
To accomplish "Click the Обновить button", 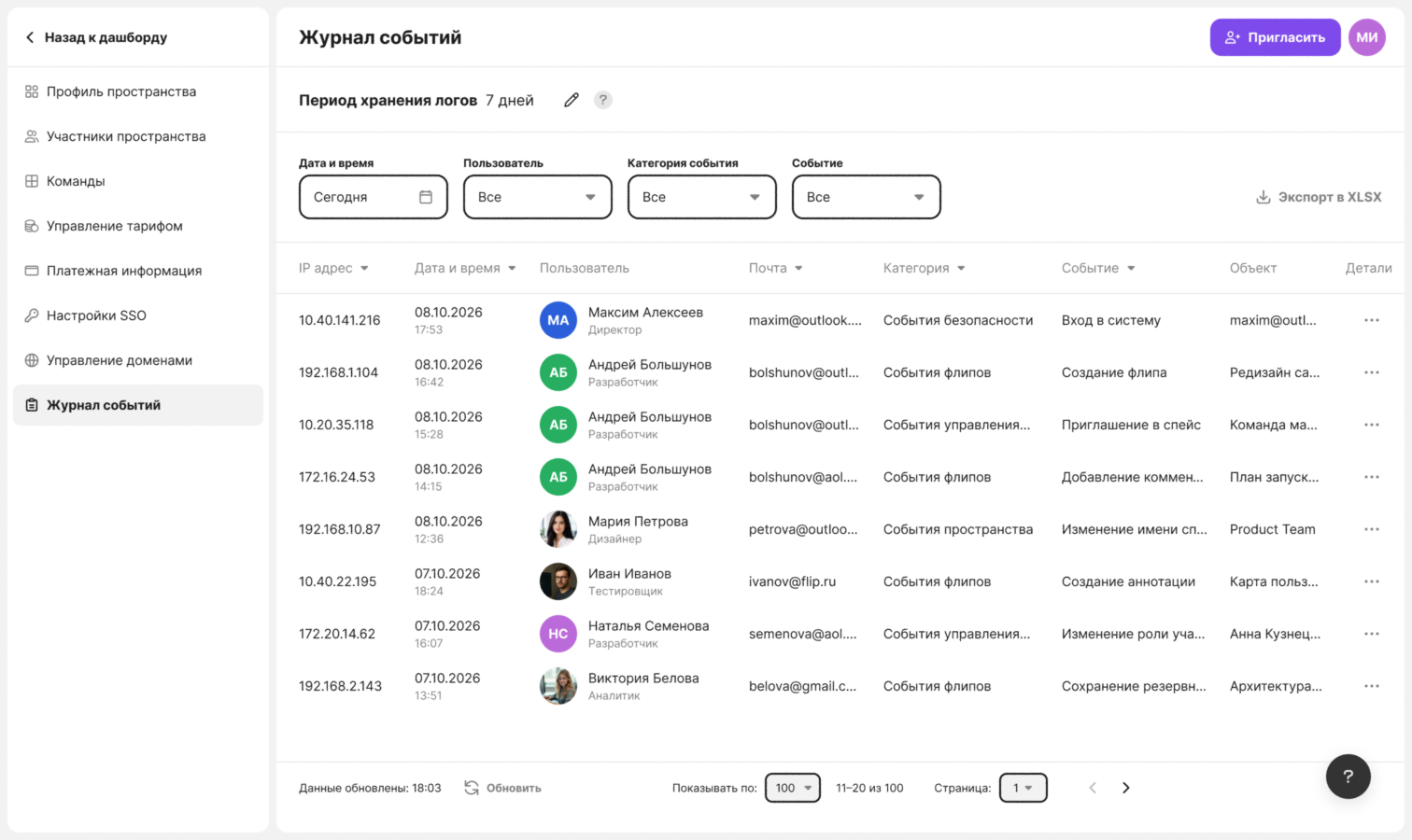I will click(502, 788).
